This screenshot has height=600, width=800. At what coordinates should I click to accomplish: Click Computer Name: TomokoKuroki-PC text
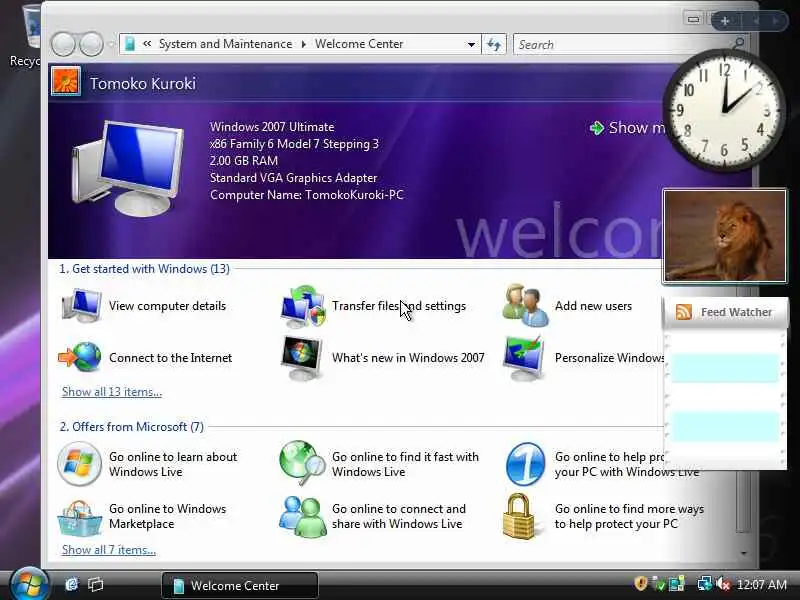307,195
